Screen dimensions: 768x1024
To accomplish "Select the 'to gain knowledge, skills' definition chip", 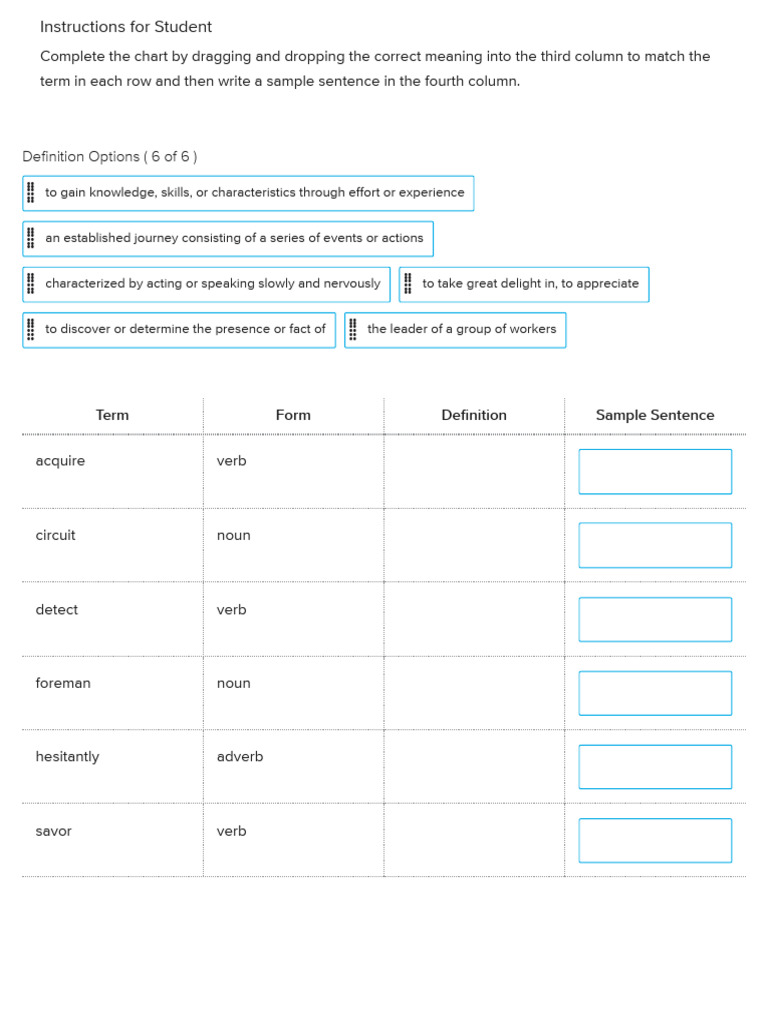I will [x=255, y=193].
